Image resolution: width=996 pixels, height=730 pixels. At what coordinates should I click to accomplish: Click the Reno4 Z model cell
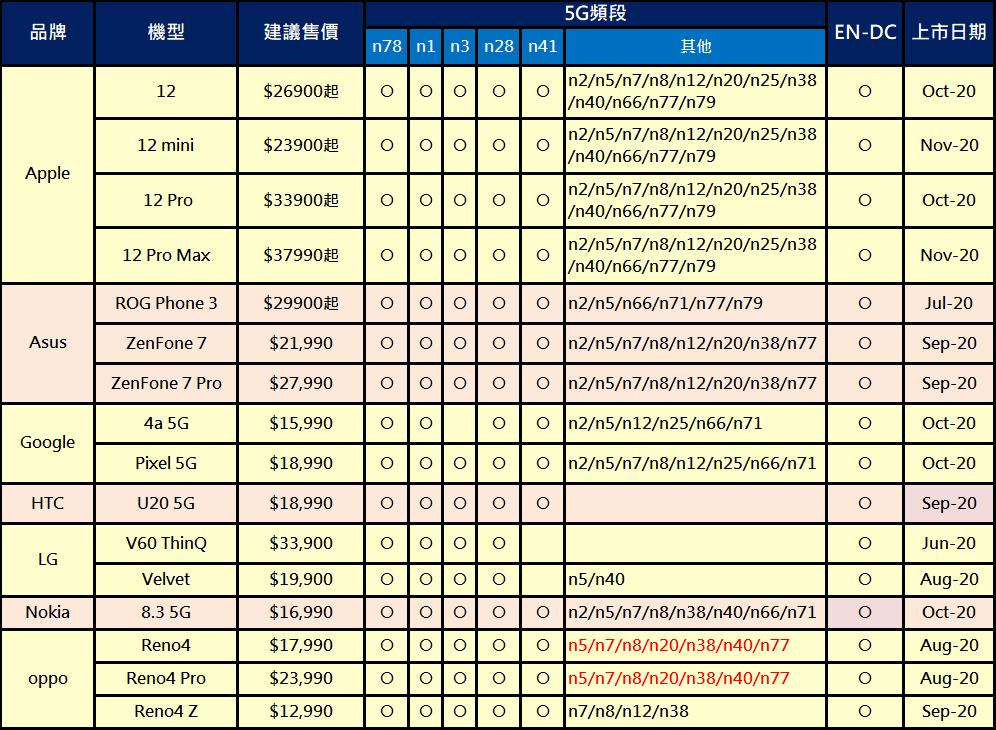166,712
